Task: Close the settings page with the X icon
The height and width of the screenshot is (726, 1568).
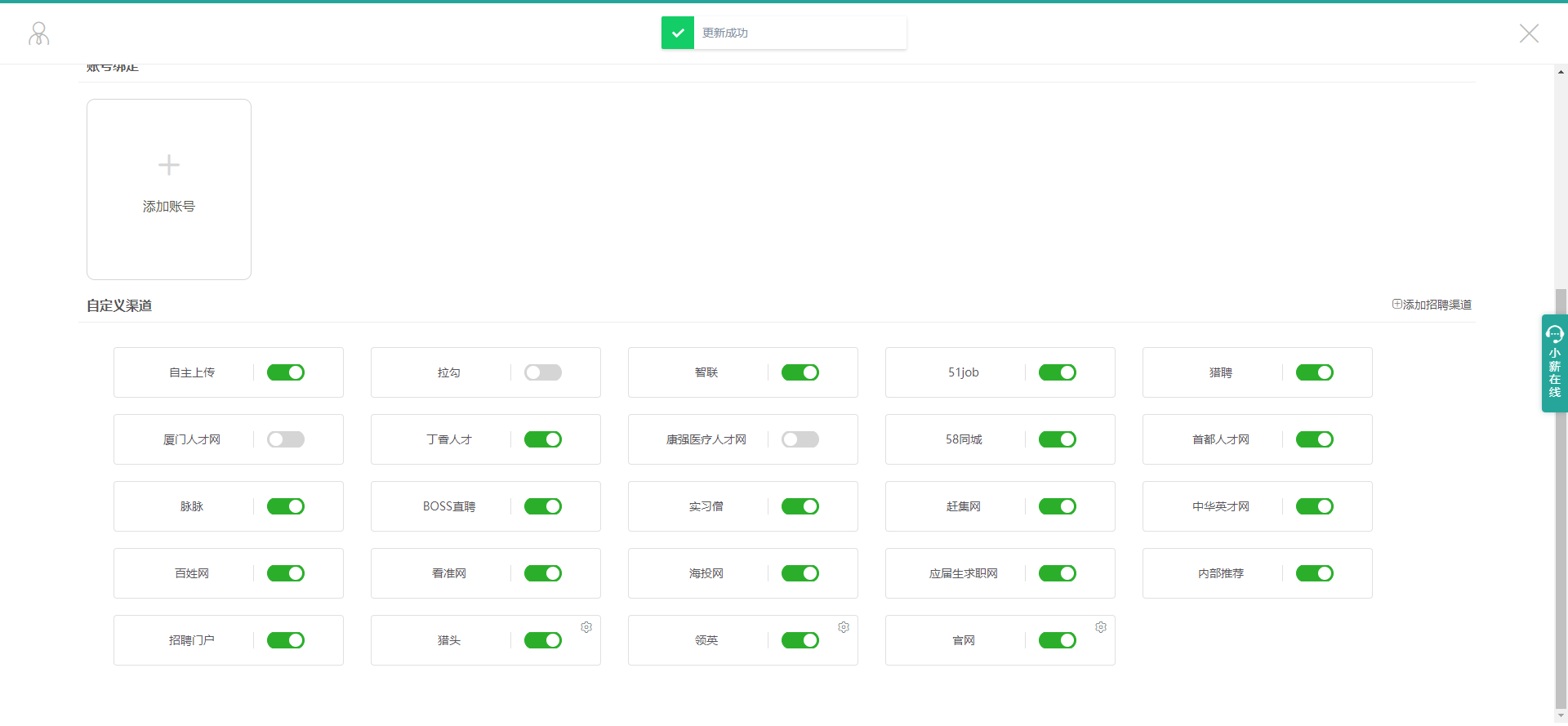Action: (1529, 33)
